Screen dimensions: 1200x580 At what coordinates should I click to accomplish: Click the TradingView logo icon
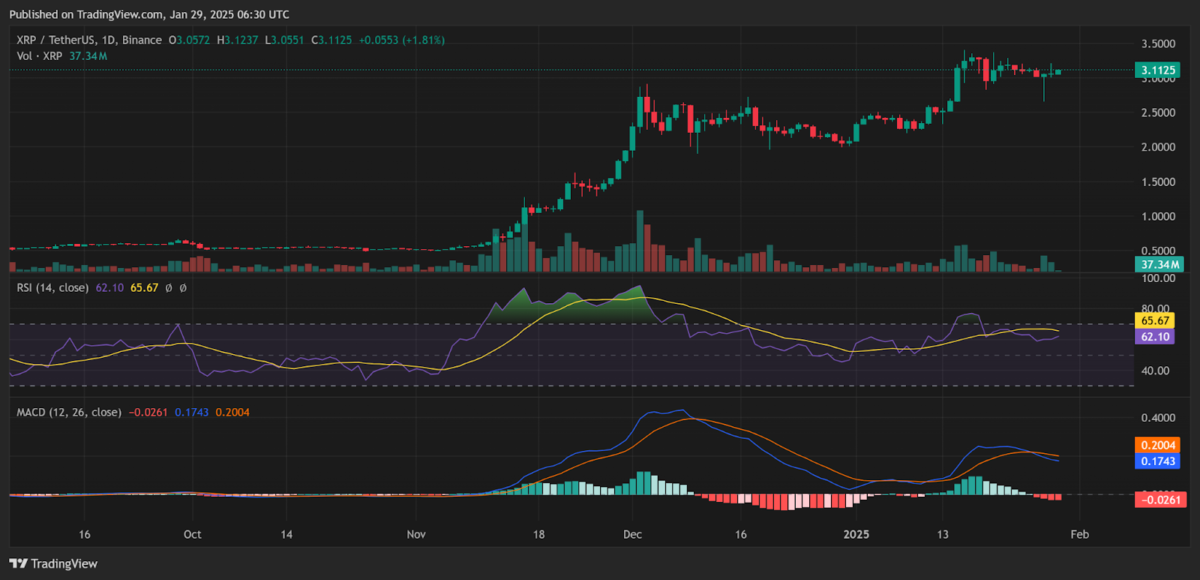point(19,564)
